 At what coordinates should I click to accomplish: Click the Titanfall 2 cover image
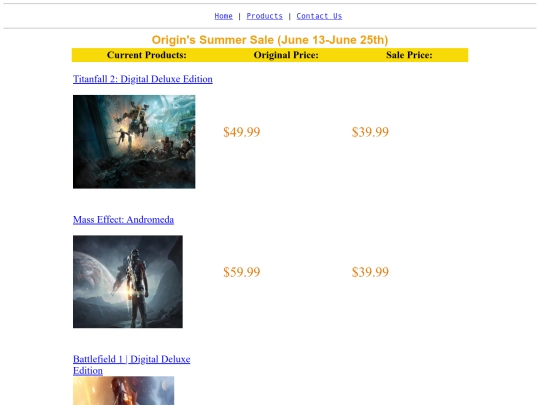pos(134,142)
